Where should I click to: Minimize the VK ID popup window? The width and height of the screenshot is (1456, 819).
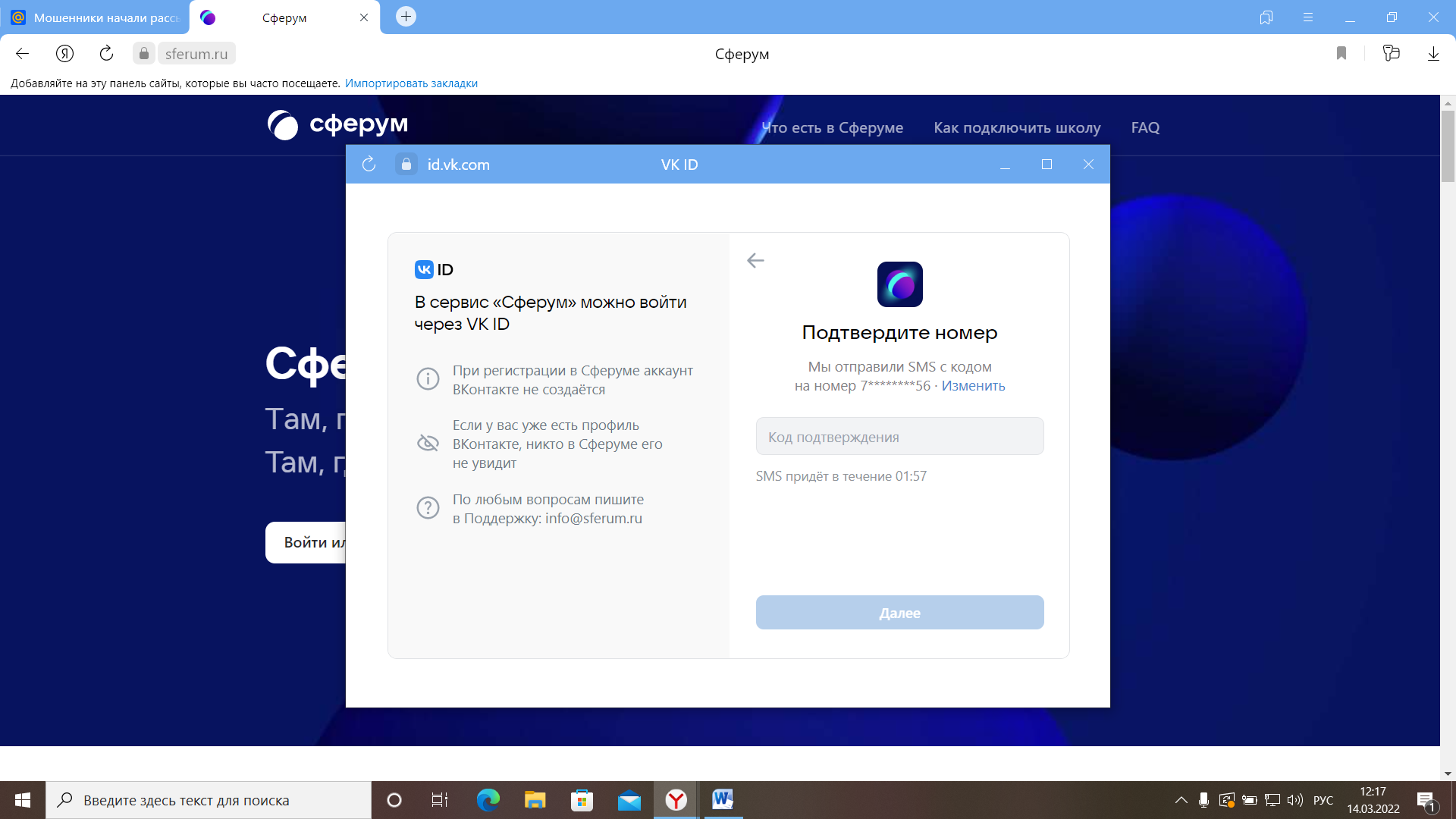tap(1005, 165)
